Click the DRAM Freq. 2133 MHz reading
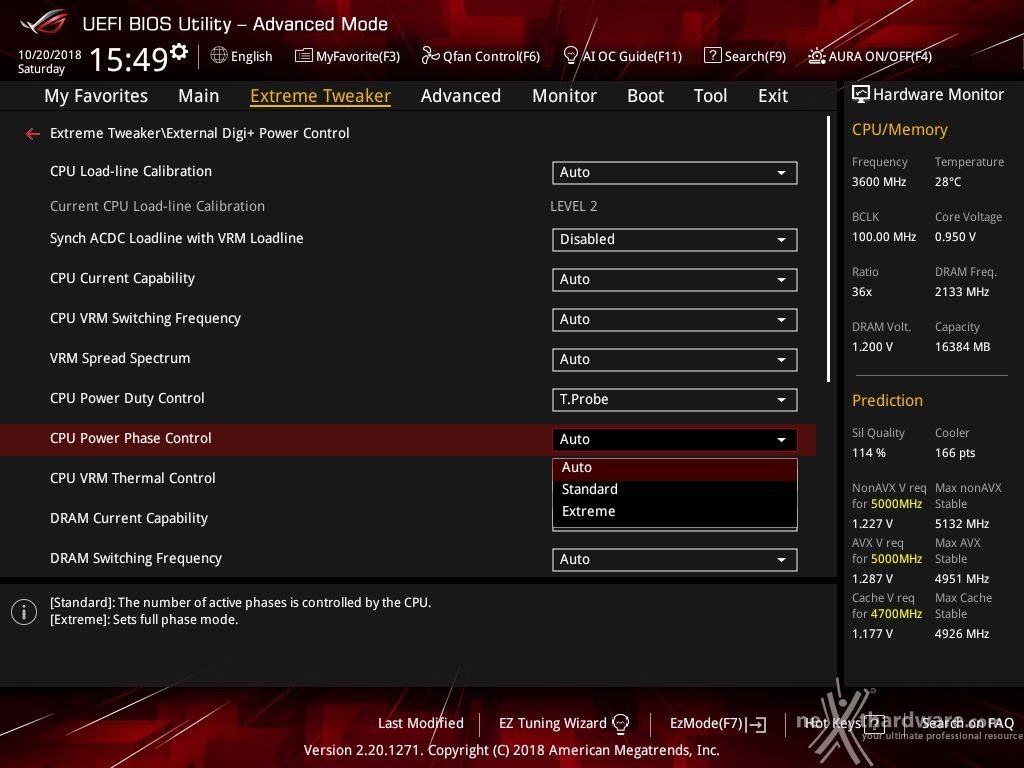This screenshot has width=1024, height=768. pos(961,292)
